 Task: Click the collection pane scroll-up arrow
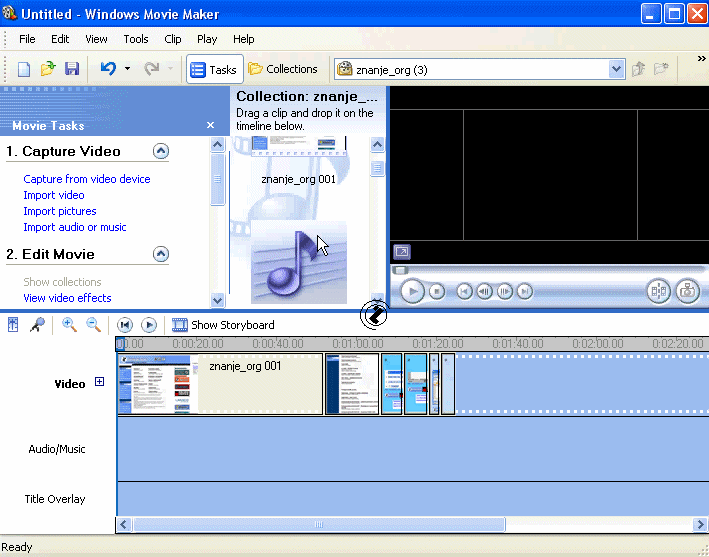(377, 145)
